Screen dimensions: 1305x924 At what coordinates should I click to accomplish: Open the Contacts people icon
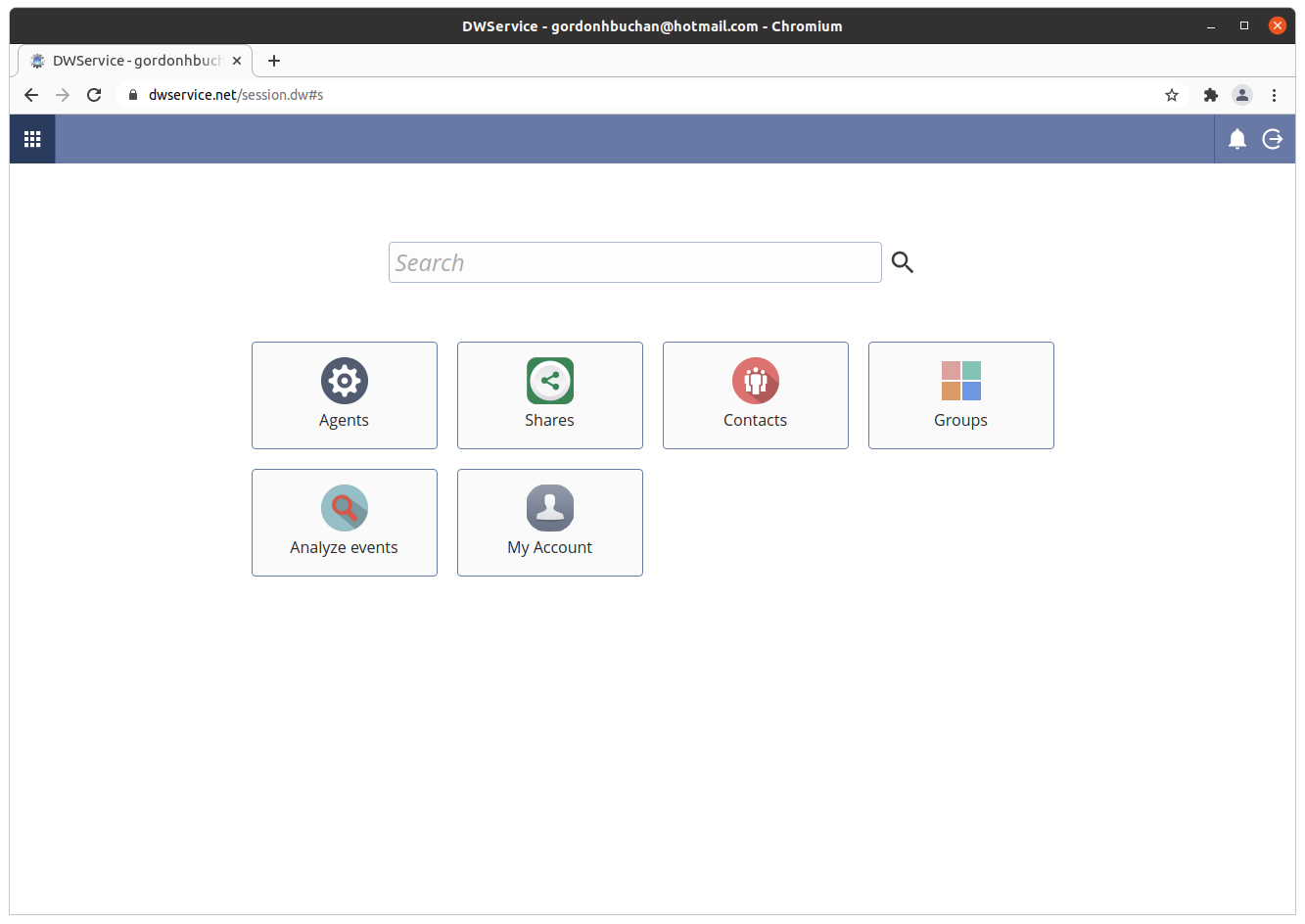coord(756,381)
